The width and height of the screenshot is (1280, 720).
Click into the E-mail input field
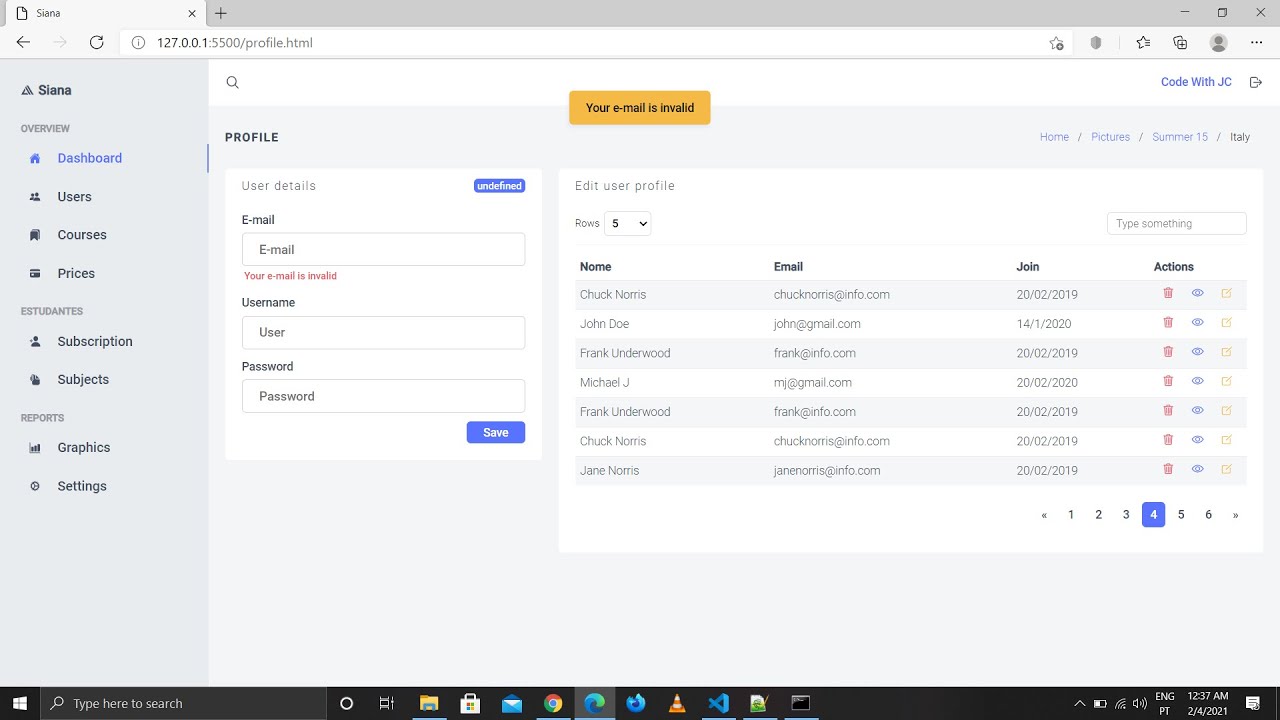pyautogui.click(x=383, y=250)
